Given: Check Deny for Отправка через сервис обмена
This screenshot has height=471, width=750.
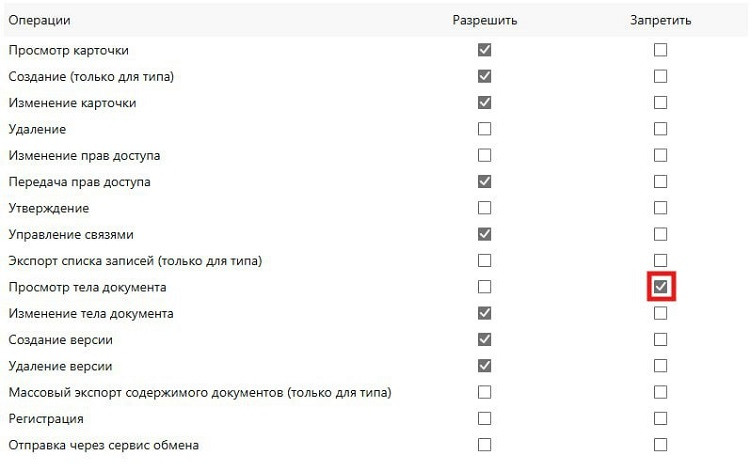Looking at the screenshot, I should point(661,445).
